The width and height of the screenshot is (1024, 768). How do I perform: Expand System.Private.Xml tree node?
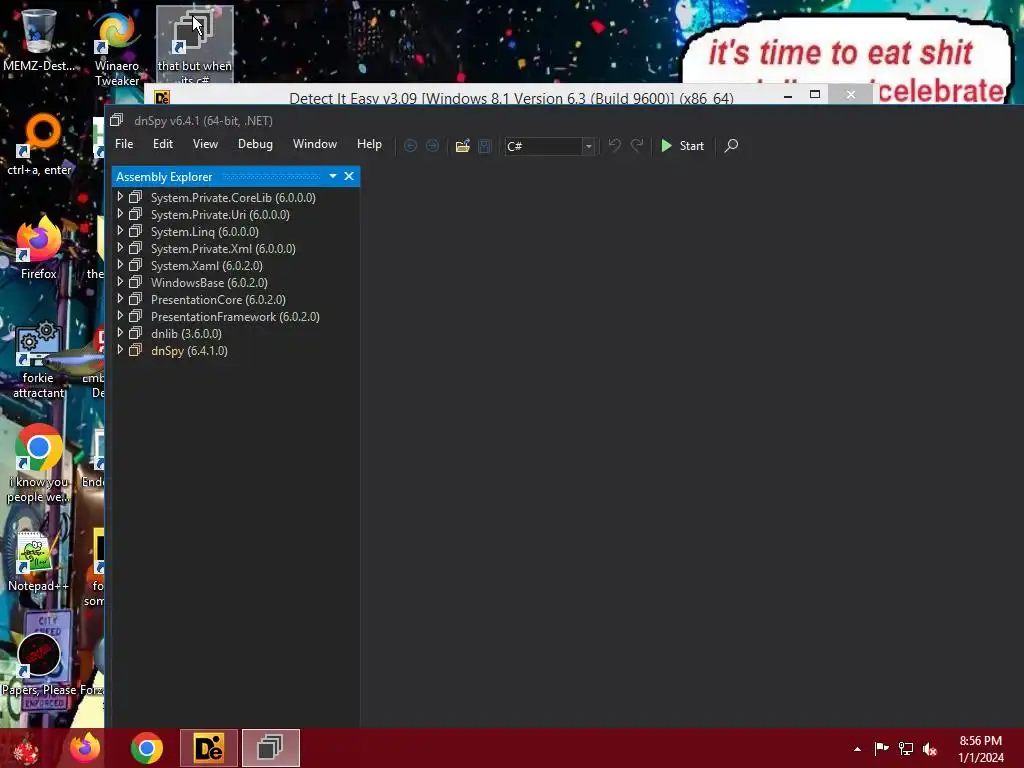tap(120, 248)
